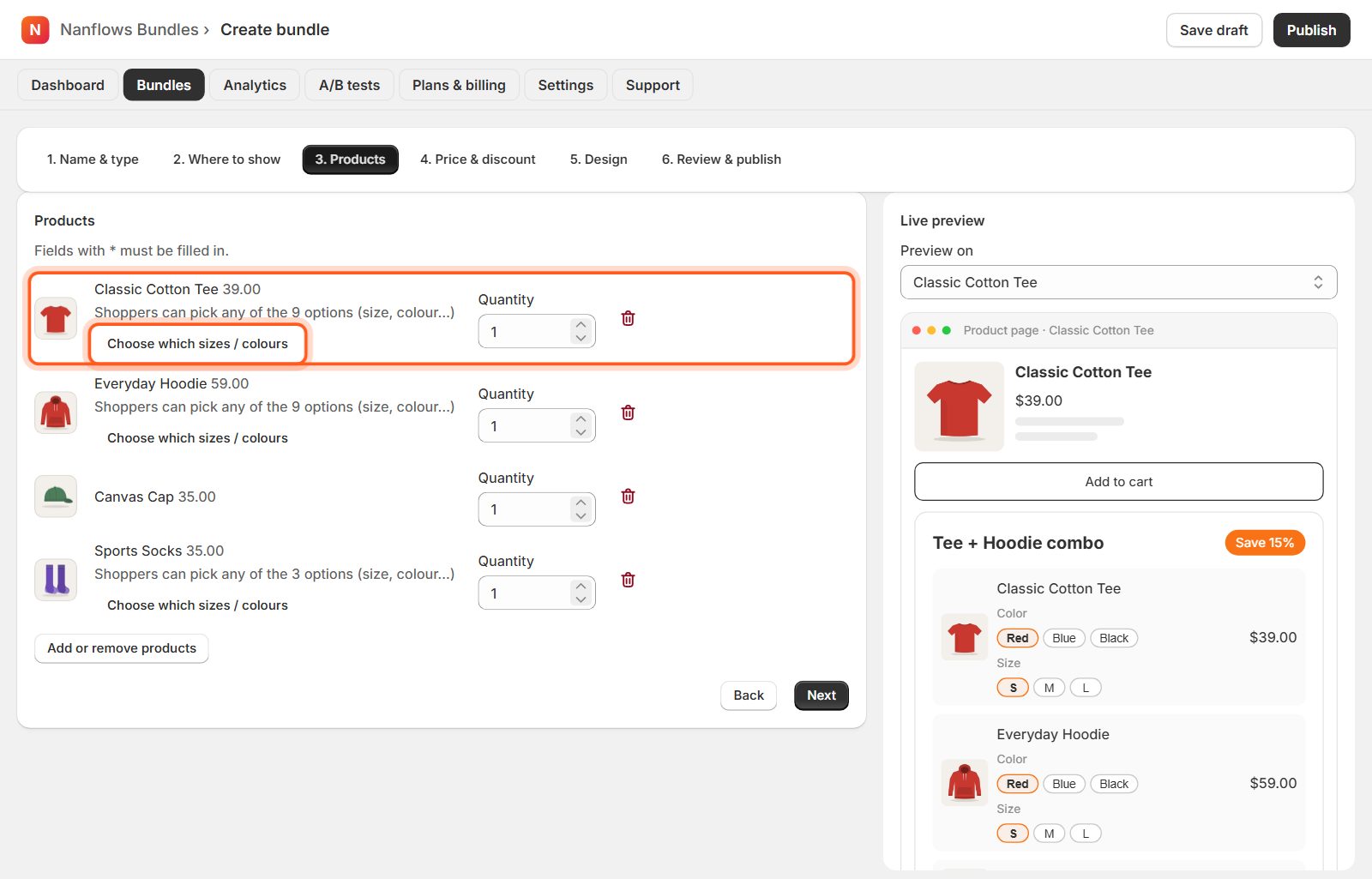Choose size M for Classic Cotton Tee
The width and height of the screenshot is (1372, 879).
pos(1049,688)
